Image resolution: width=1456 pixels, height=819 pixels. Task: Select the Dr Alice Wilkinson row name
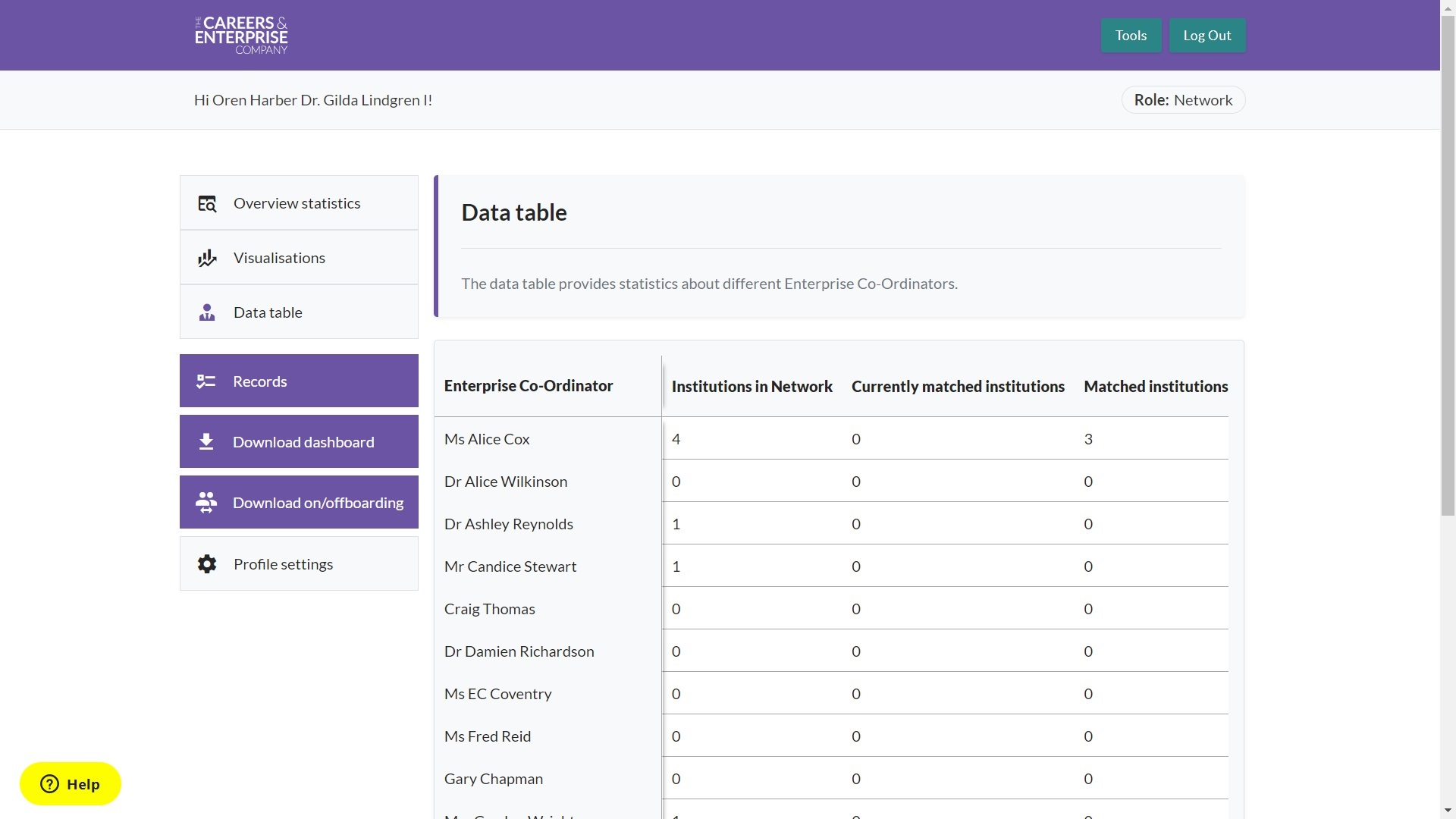click(x=506, y=482)
